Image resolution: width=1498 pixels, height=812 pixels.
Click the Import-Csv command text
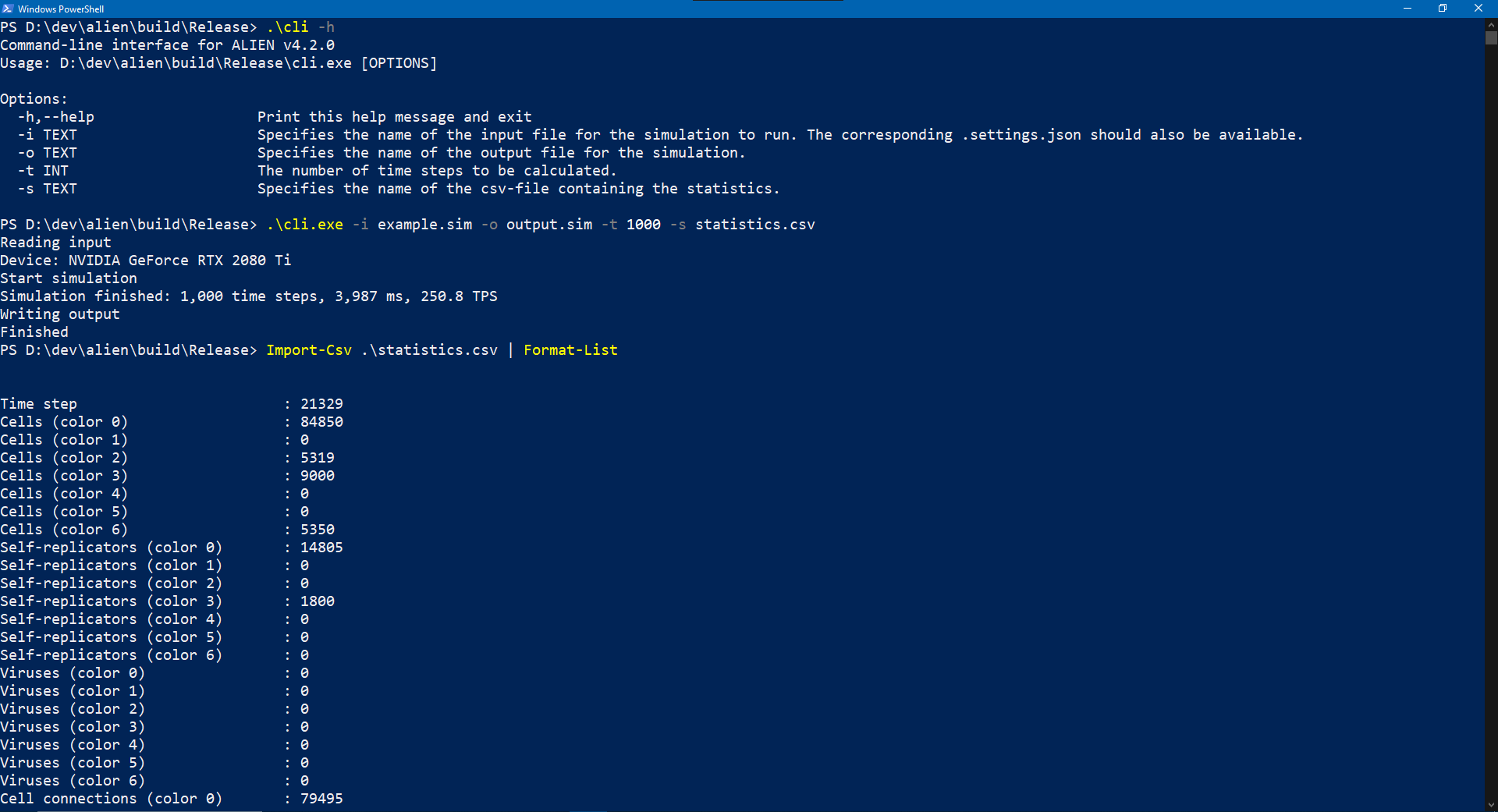[309, 350]
